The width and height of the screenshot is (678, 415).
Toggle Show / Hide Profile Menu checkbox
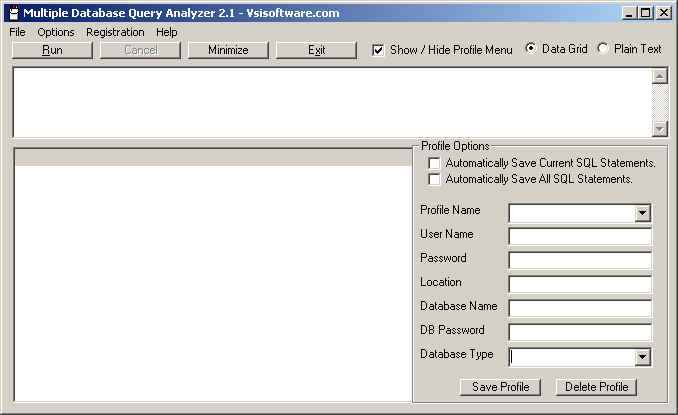[378, 50]
